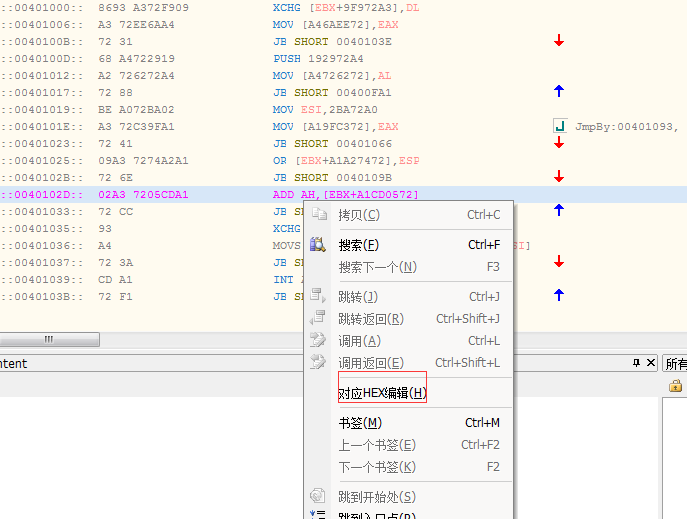
Task: Click highlighted instruction ADD AH,[EBX+A1CD0572]
Action: [x=346, y=194]
